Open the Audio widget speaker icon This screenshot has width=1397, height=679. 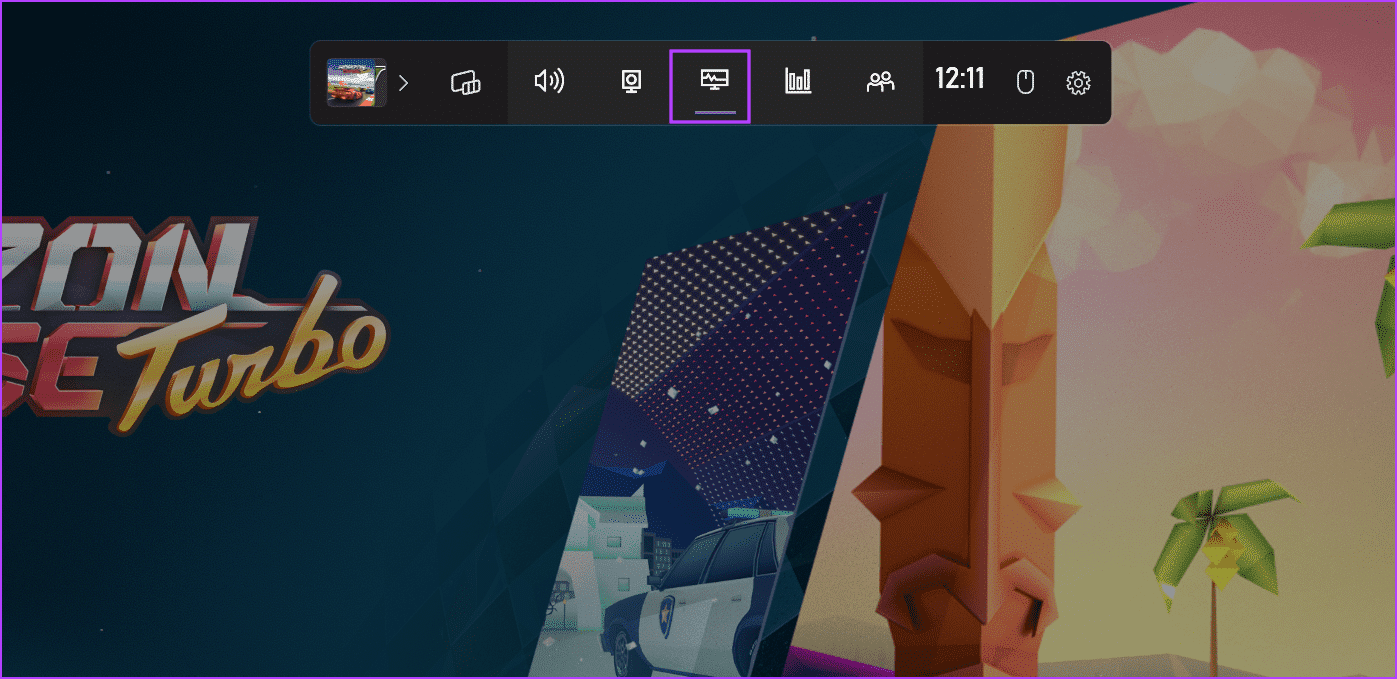tap(549, 82)
